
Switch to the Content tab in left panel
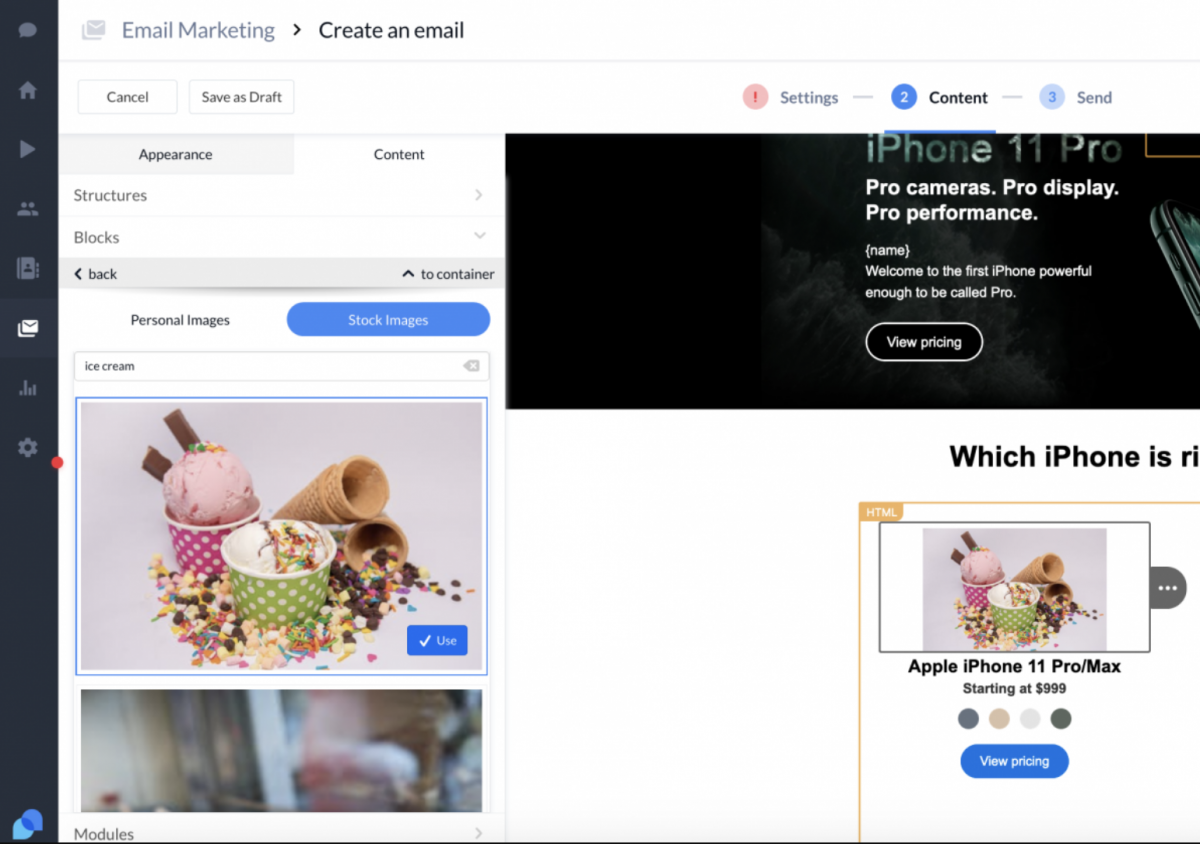[399, 154]
